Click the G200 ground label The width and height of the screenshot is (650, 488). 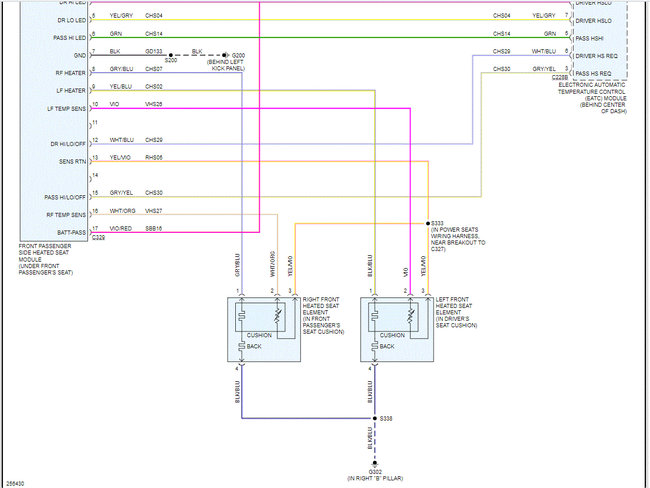click(x=238, y=55)
